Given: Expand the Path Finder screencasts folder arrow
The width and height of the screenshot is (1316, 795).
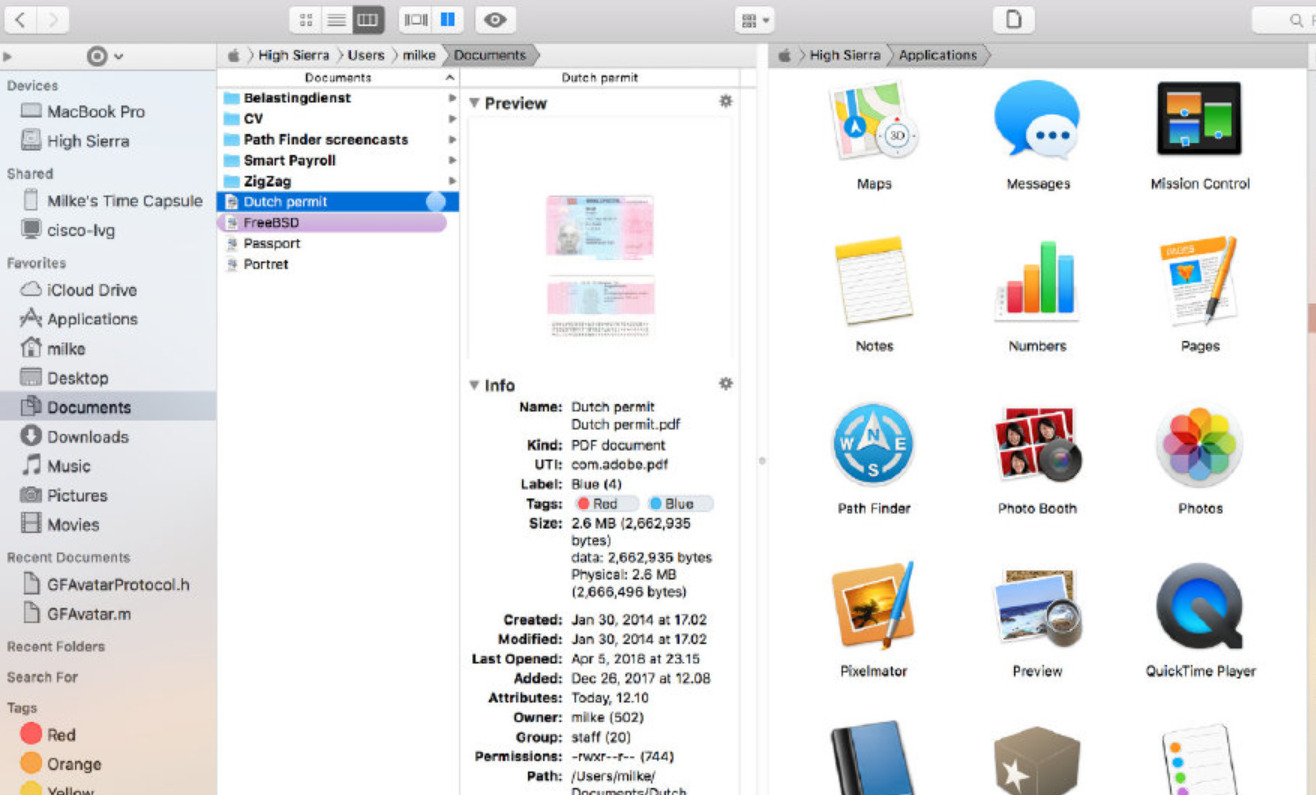Looking at the screenshot, I should coord(452,140).
